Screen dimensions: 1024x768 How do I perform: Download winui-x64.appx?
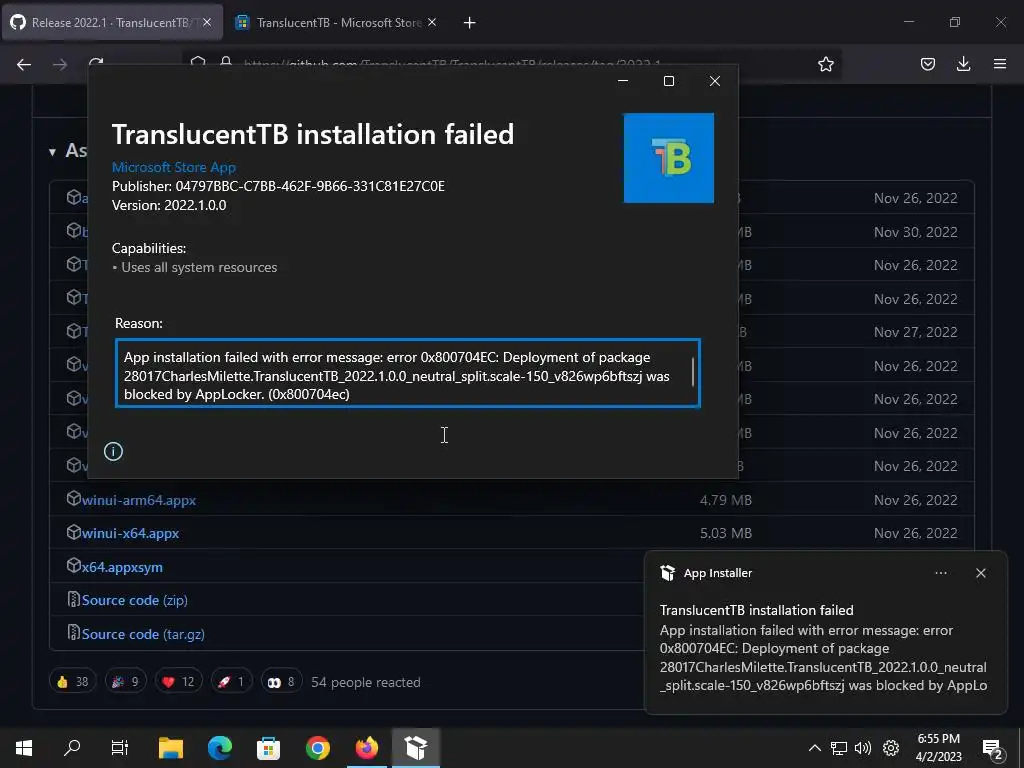130,534
